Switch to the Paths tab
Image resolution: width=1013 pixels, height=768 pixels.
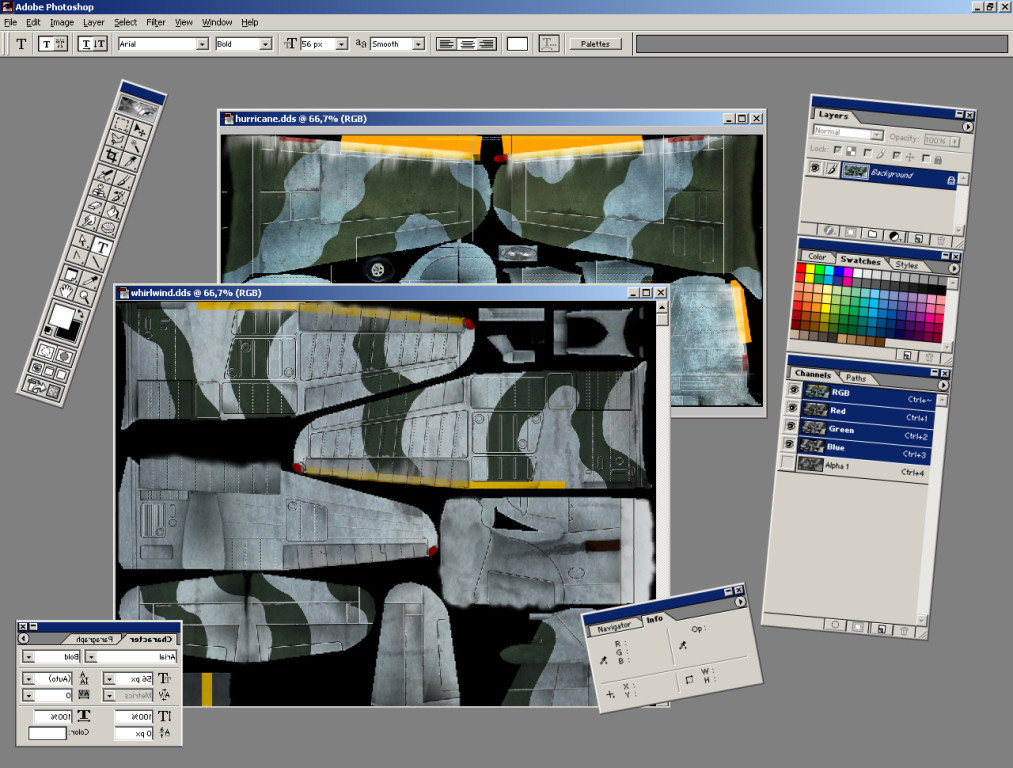[856, 378]
